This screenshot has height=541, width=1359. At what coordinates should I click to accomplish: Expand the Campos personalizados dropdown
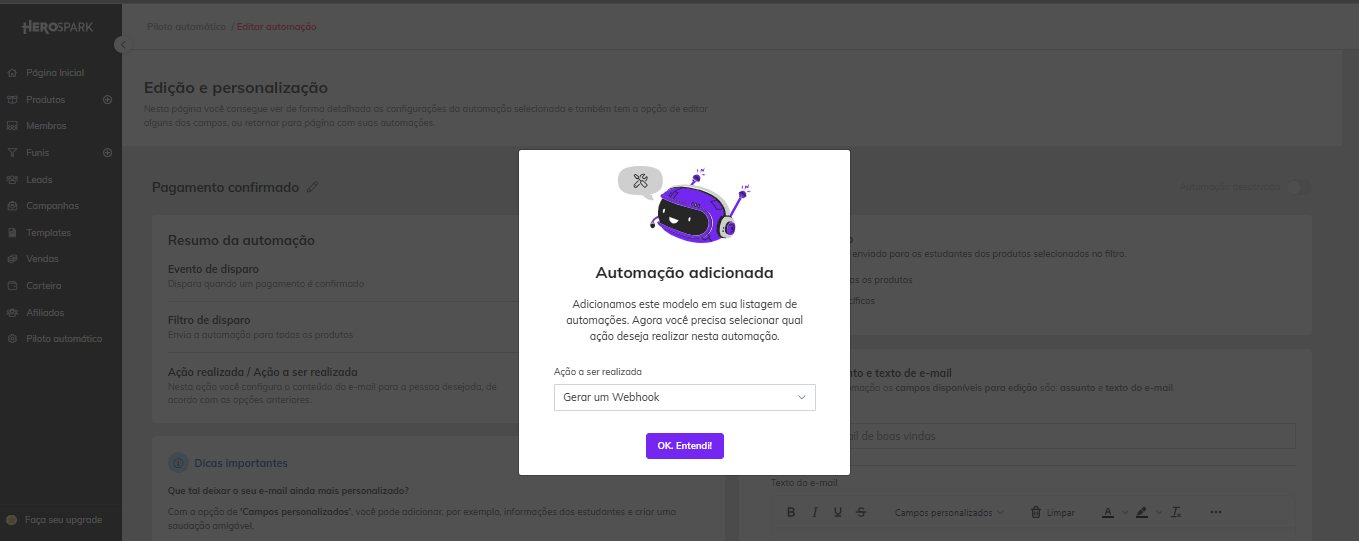[x=949, y=512]
